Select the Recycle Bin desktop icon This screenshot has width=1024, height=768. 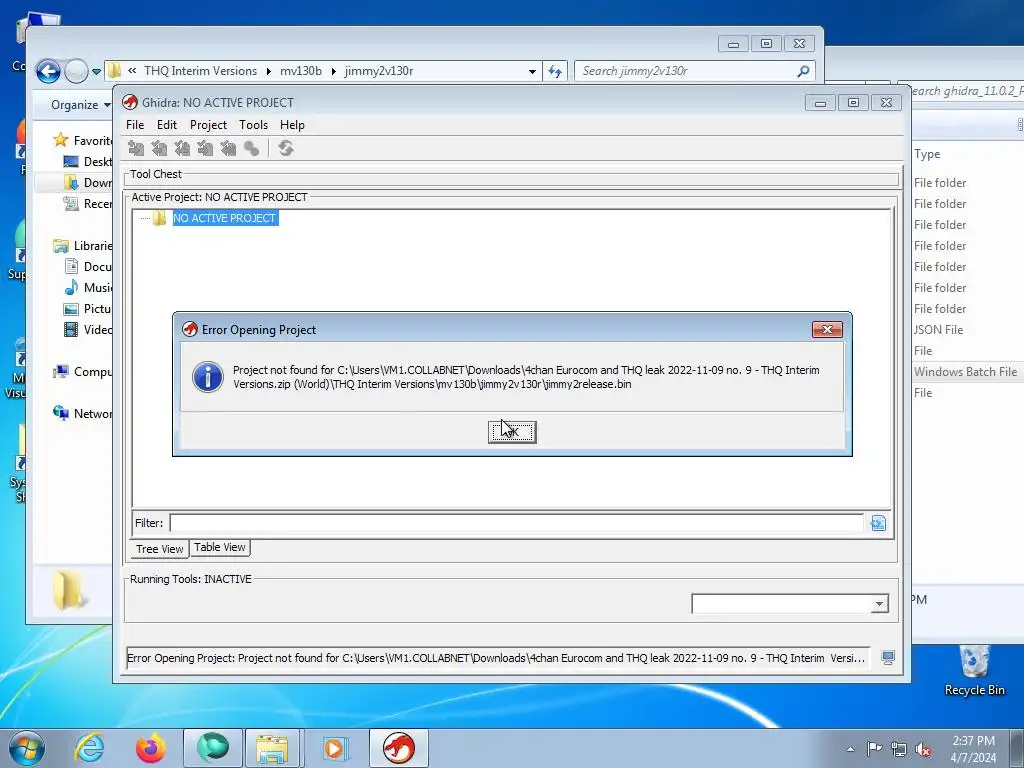click(974, 671)
